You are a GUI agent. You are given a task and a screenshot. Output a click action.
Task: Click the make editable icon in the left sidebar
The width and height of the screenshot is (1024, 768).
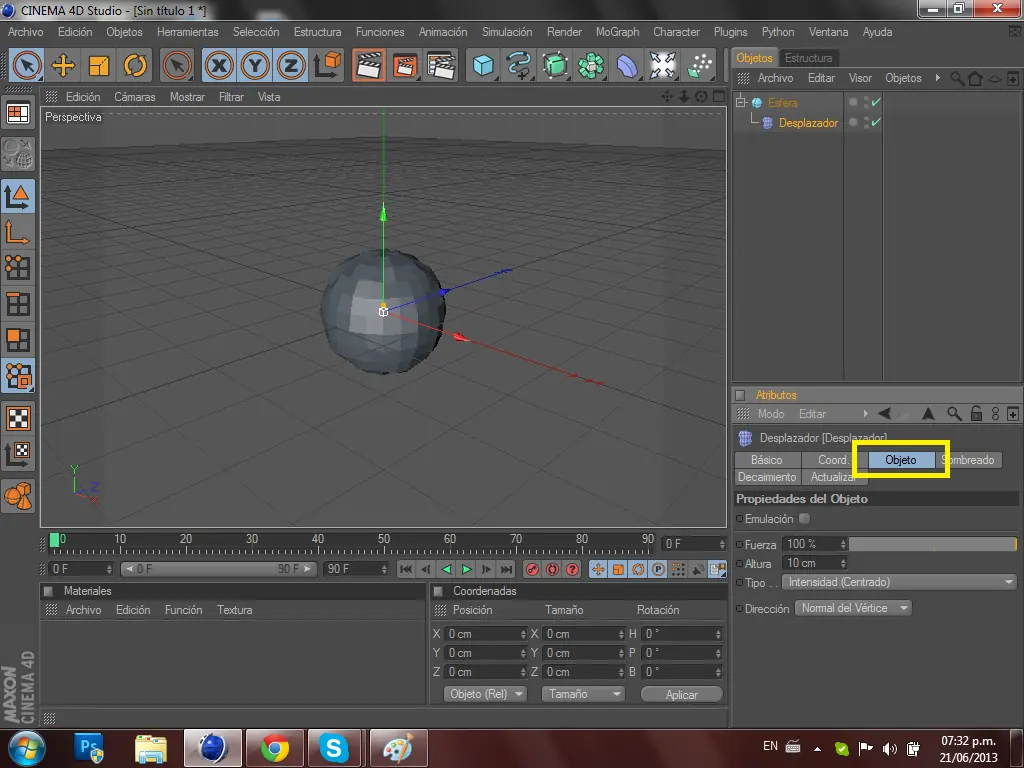click(18, 153)
